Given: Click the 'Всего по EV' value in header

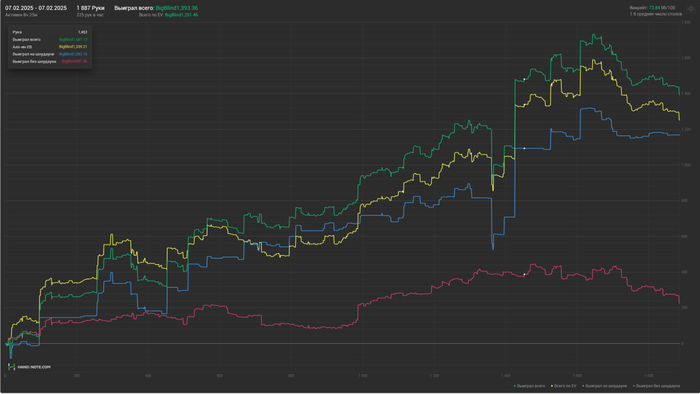Looking at the screenshot, I should click(168, 15).
